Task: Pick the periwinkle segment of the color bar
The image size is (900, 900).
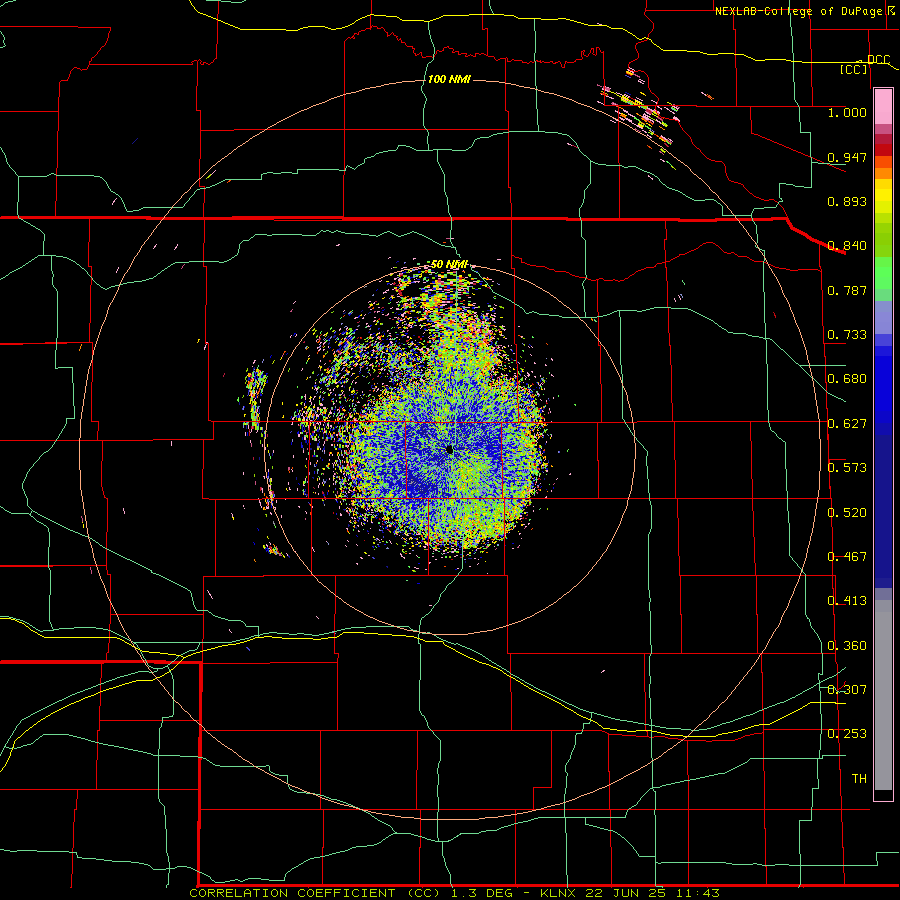Action: point(883,317)
